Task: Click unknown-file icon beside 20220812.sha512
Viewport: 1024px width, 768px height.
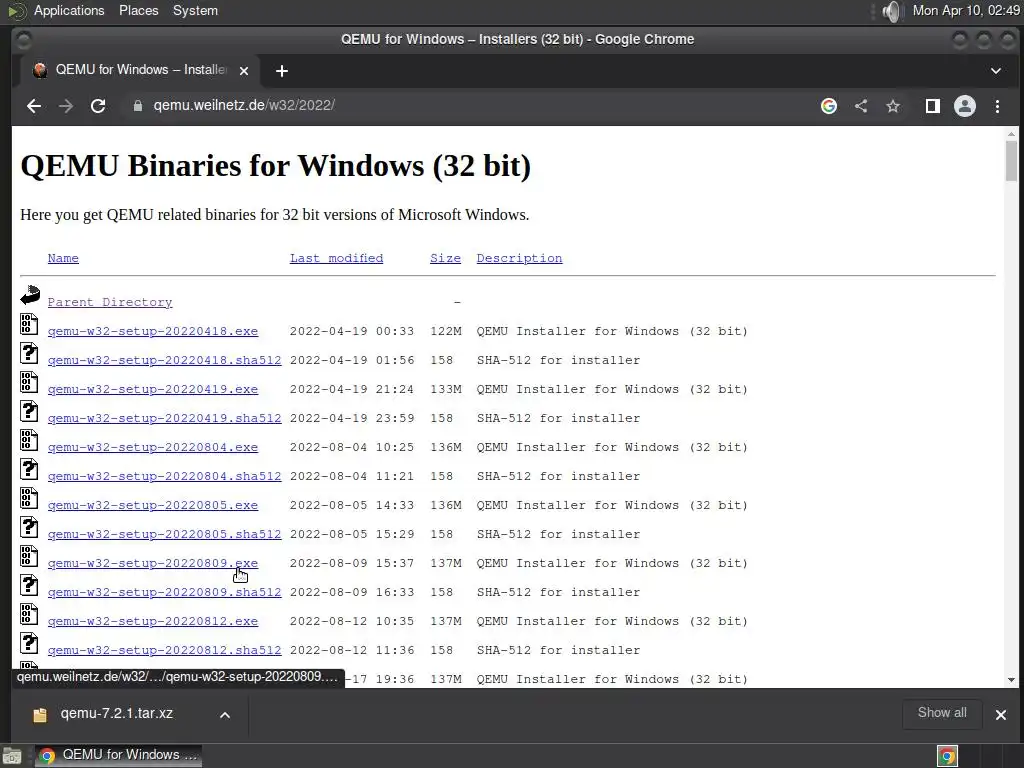Action: (x=29, y=643)
